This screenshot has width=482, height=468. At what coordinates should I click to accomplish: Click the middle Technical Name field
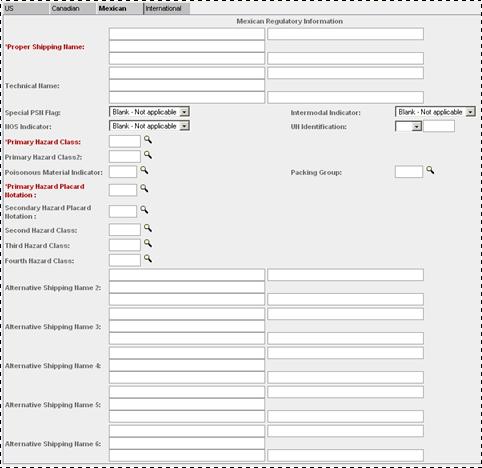(x=187, y=85)
